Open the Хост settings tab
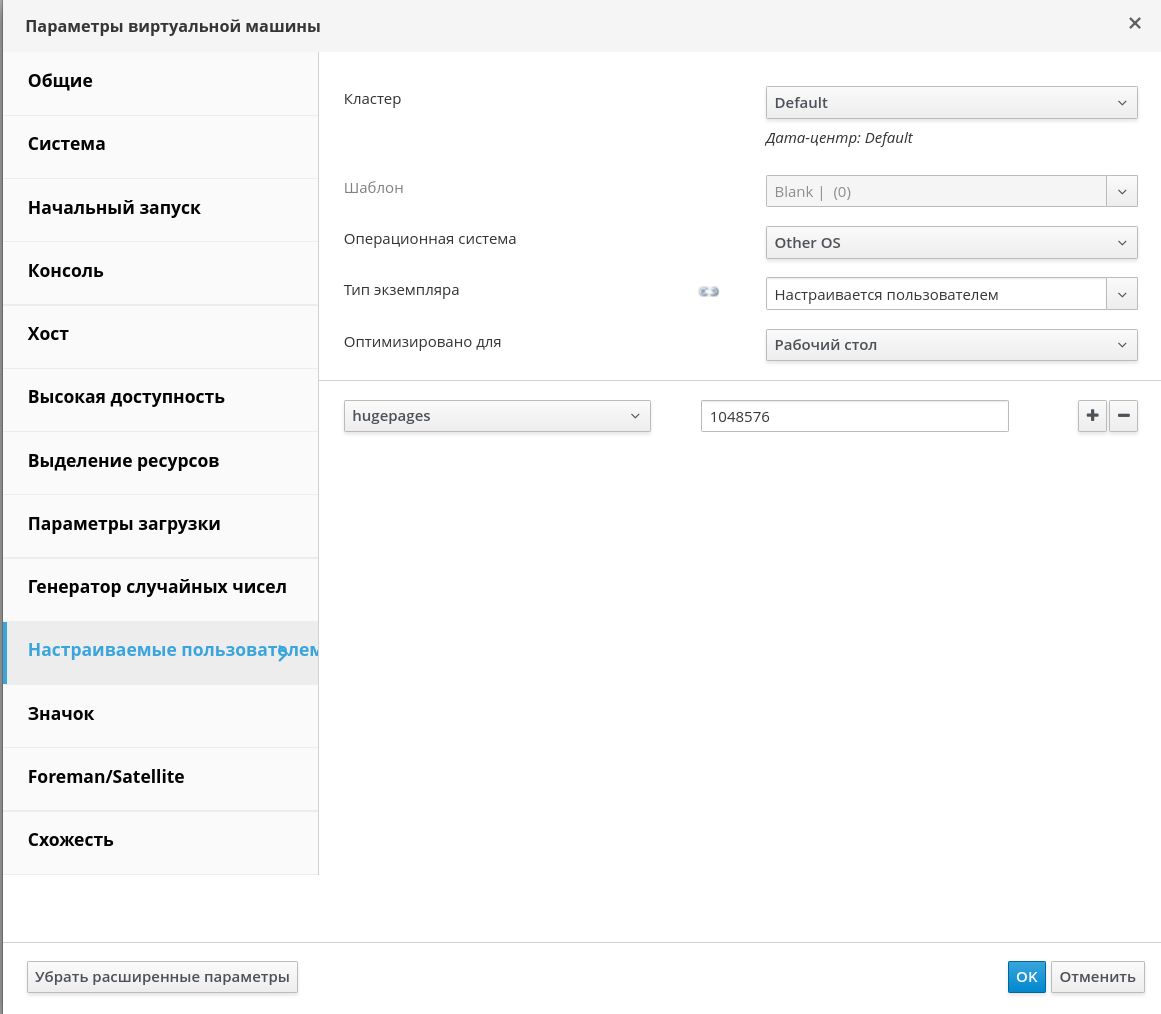 (x=48, y=334)
